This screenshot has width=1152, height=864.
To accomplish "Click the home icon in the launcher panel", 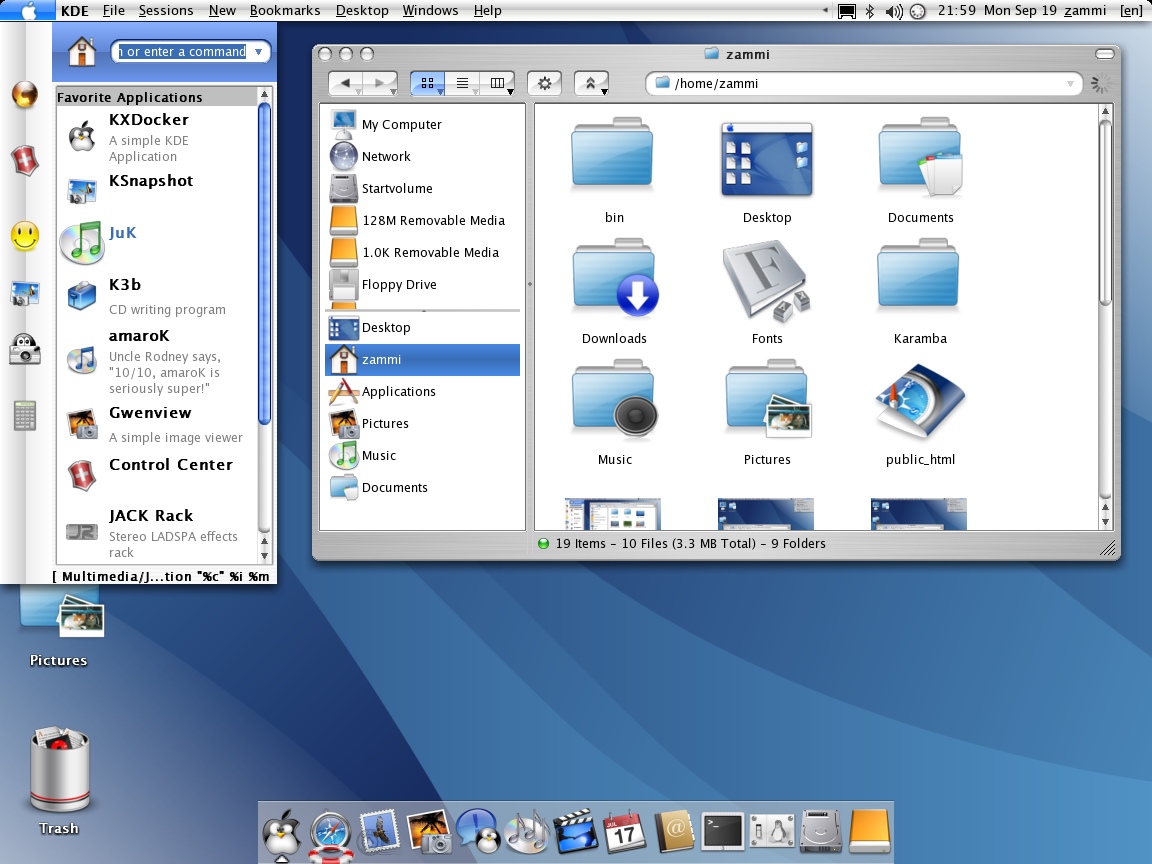I will pos(82,51).
